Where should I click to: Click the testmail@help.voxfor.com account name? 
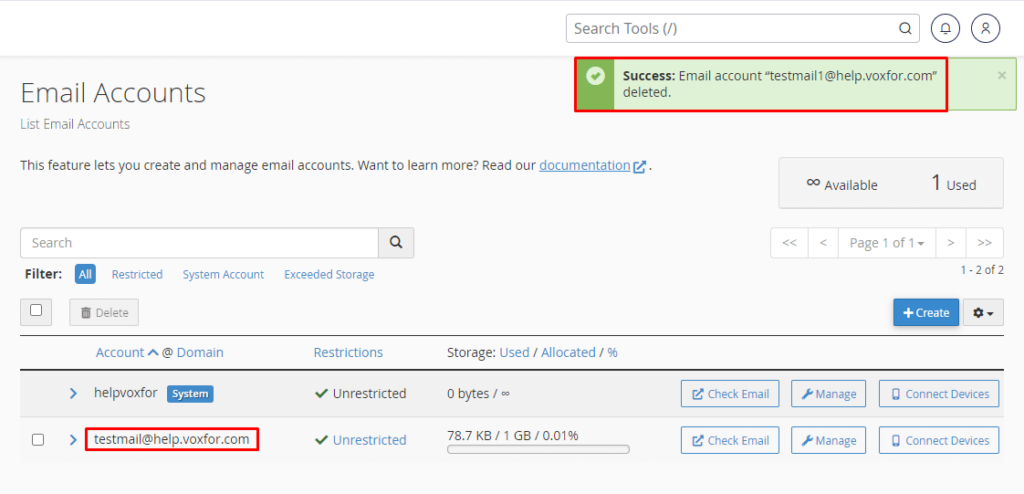172,439
